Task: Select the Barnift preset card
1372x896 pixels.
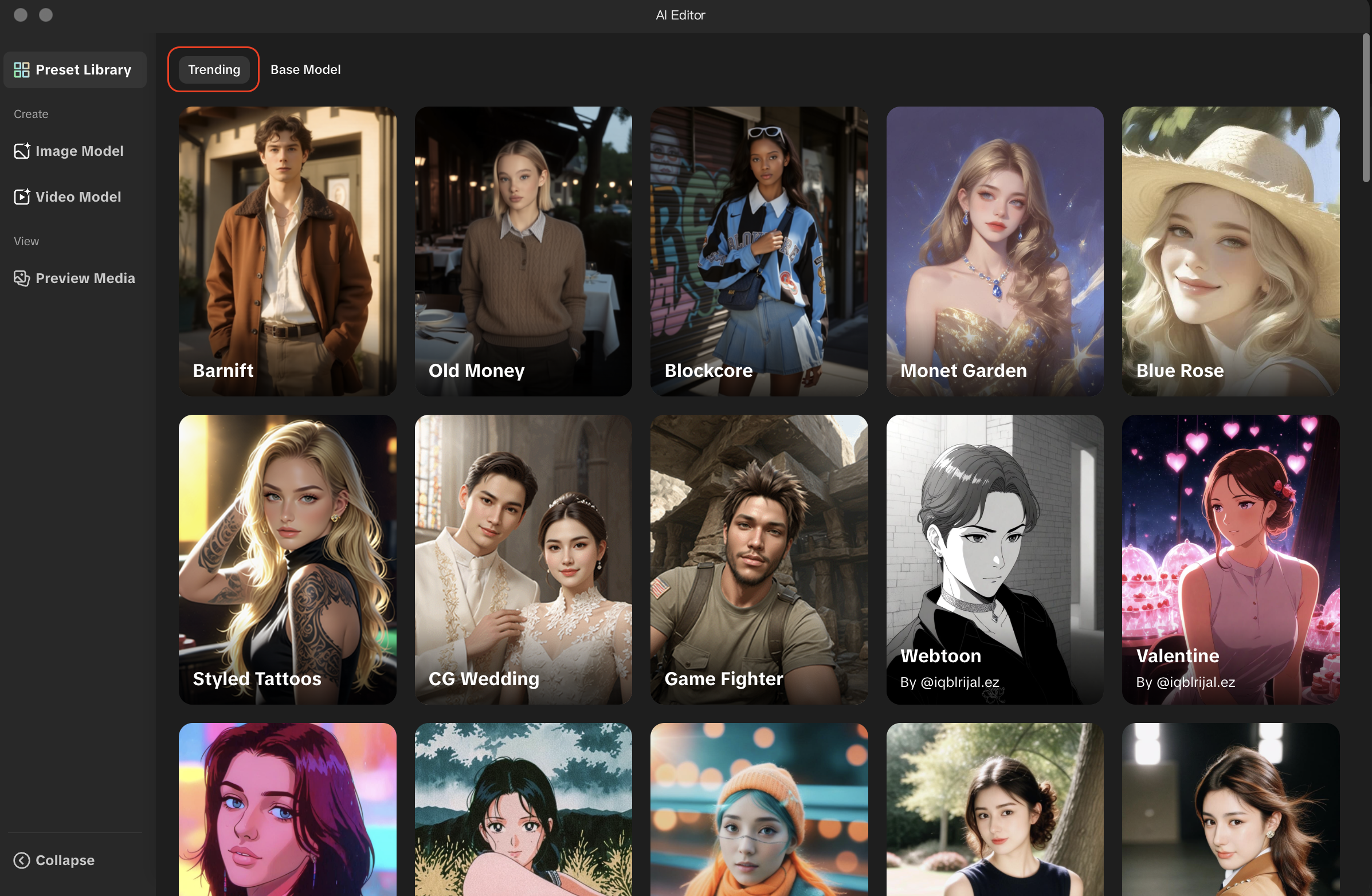Action: click(288, 251)
